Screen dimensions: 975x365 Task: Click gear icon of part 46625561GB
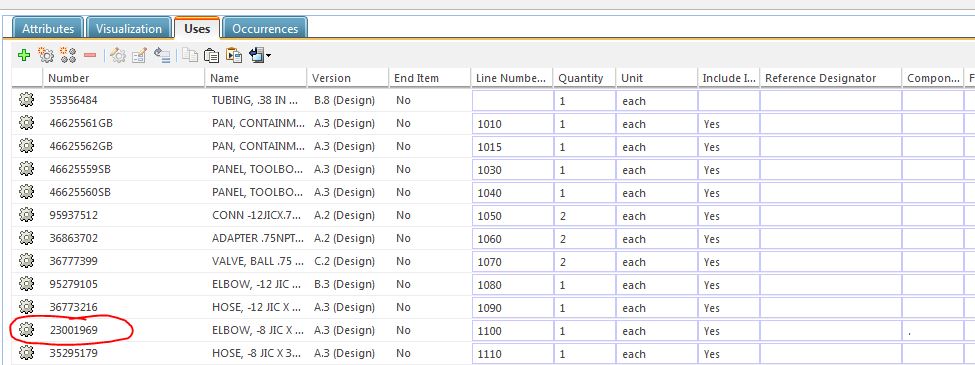pyautogui.click(x=26, y=123)
